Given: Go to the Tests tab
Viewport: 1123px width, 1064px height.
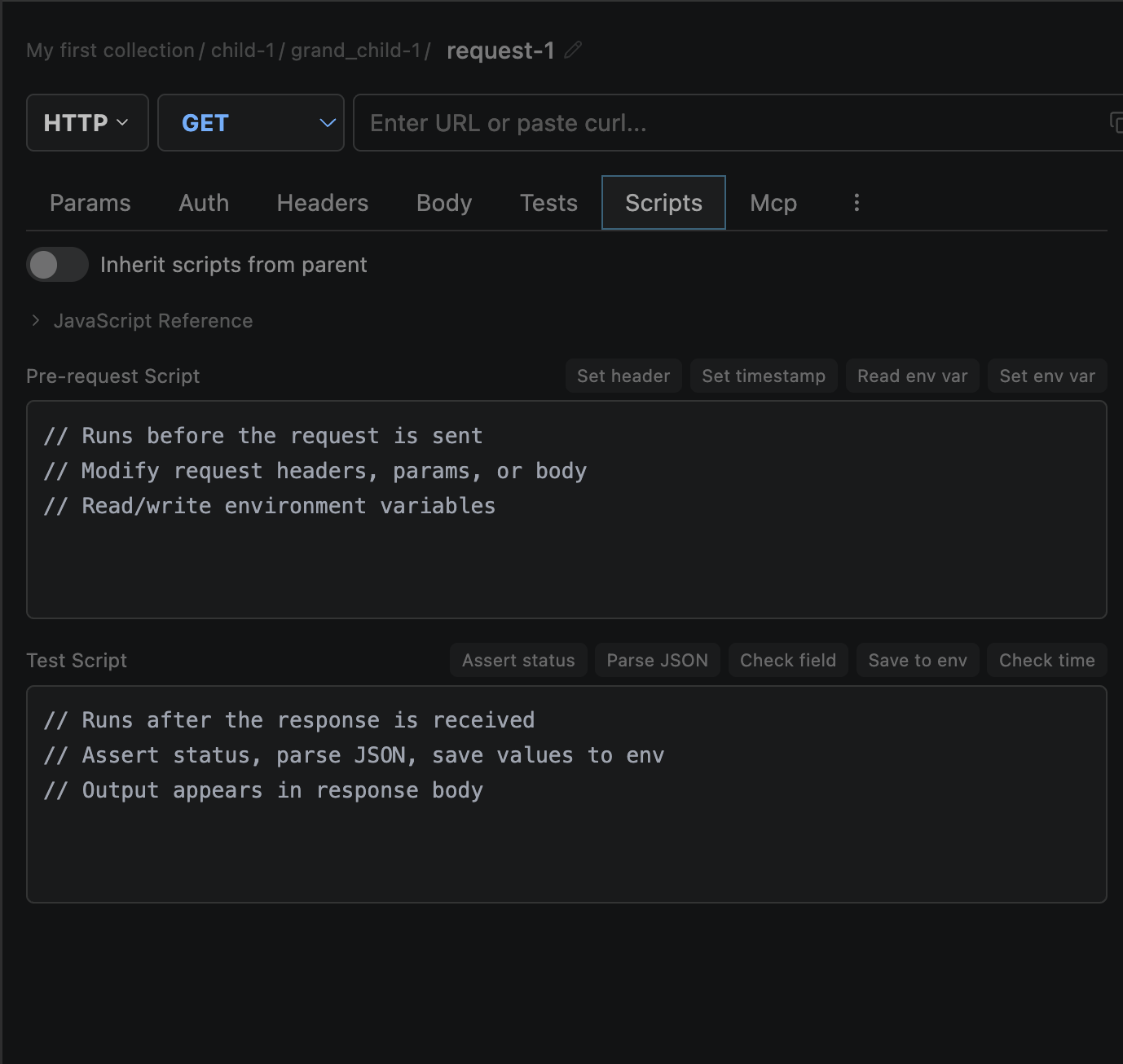Looking at the screenshot, I should pos(549,203).
